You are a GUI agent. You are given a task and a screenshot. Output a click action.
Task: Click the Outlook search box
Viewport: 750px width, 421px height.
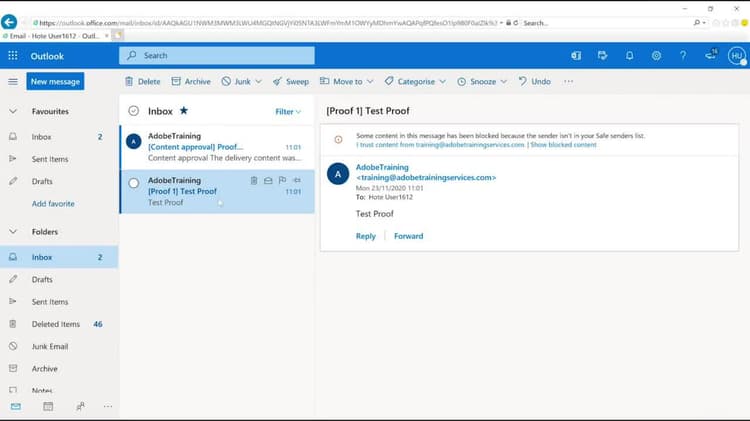[x=217, y=55]
